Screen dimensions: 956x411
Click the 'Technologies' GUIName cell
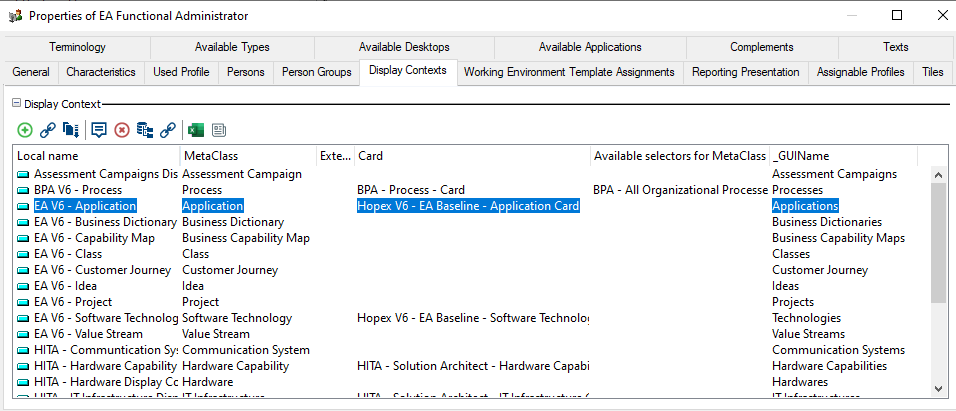coord(806,318)
